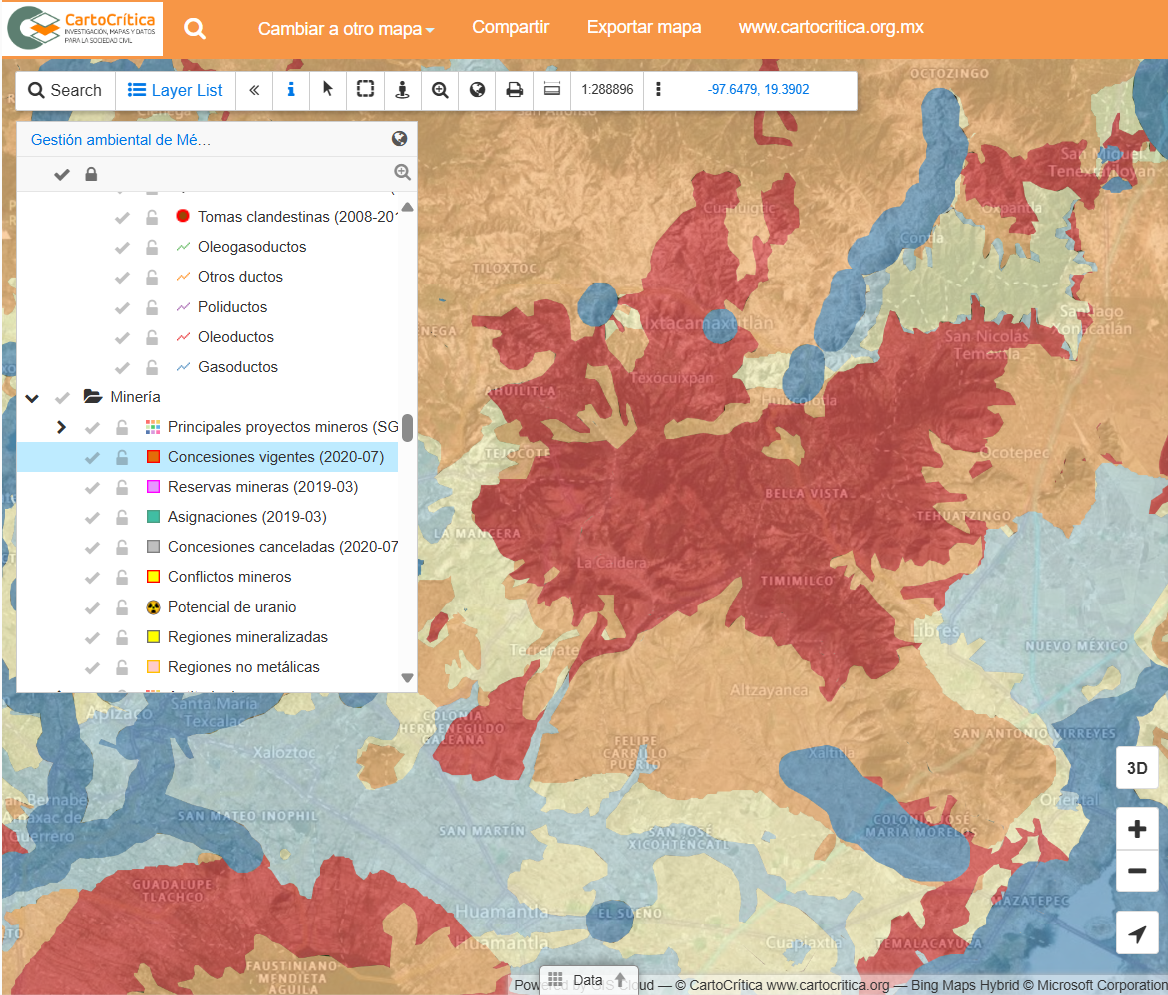This screenshot has height=995, width=1168.
Task: Collapse the Minería folder chevron
Action: 32,397
